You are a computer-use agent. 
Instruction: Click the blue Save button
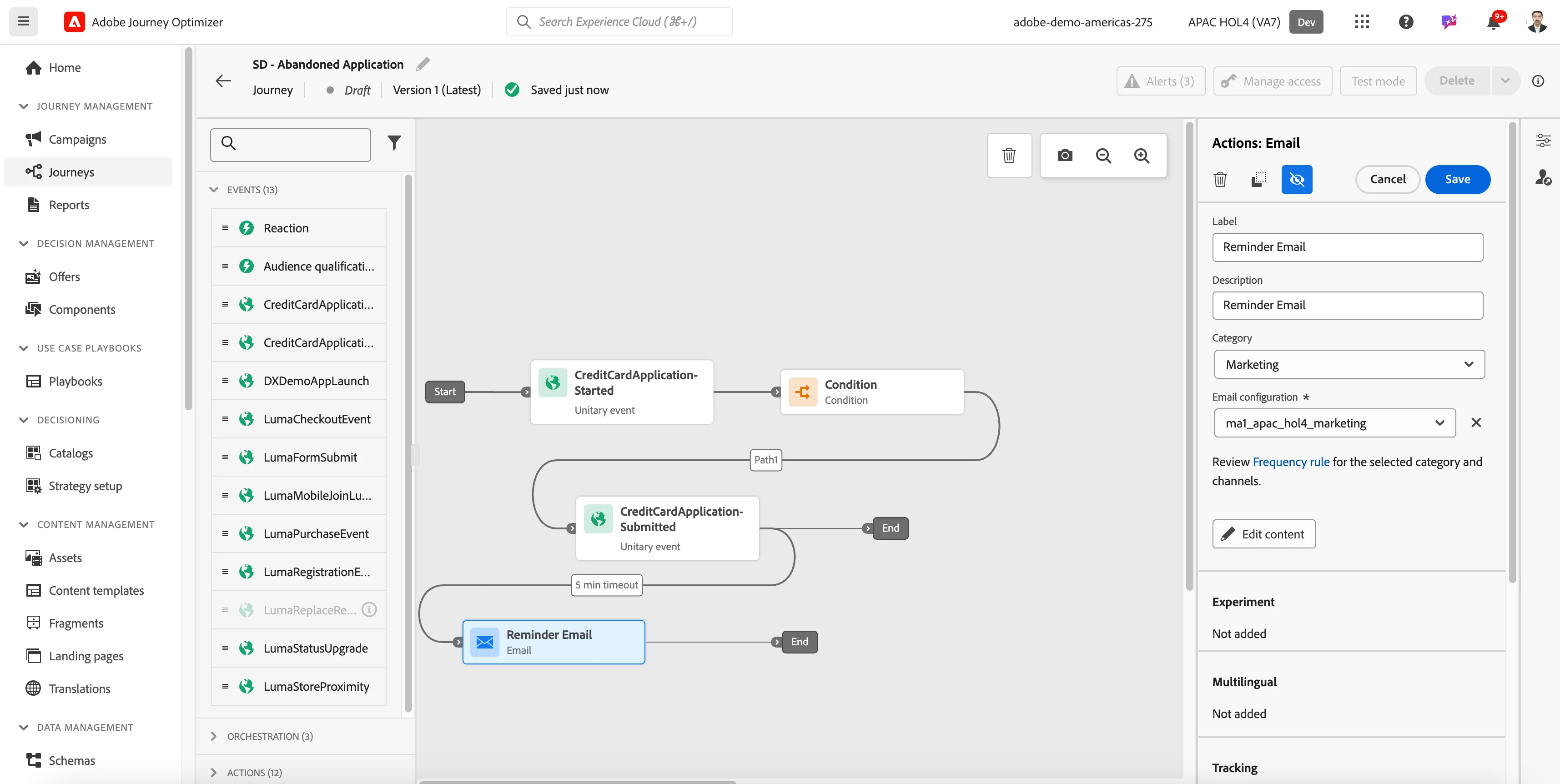[x=1457, y=179]
